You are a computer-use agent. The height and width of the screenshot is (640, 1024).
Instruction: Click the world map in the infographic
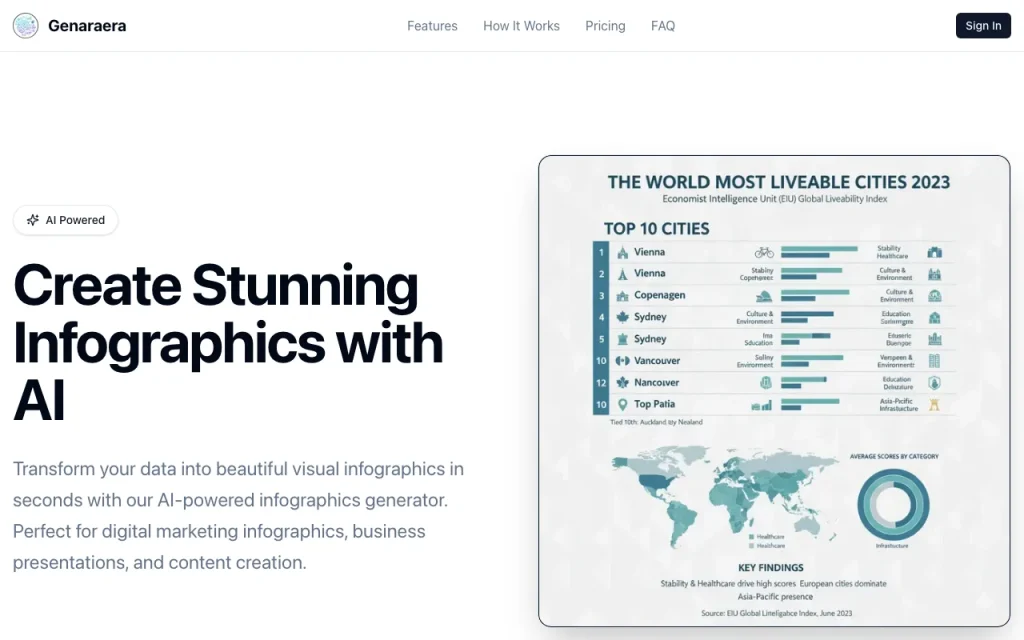[725, 496]
